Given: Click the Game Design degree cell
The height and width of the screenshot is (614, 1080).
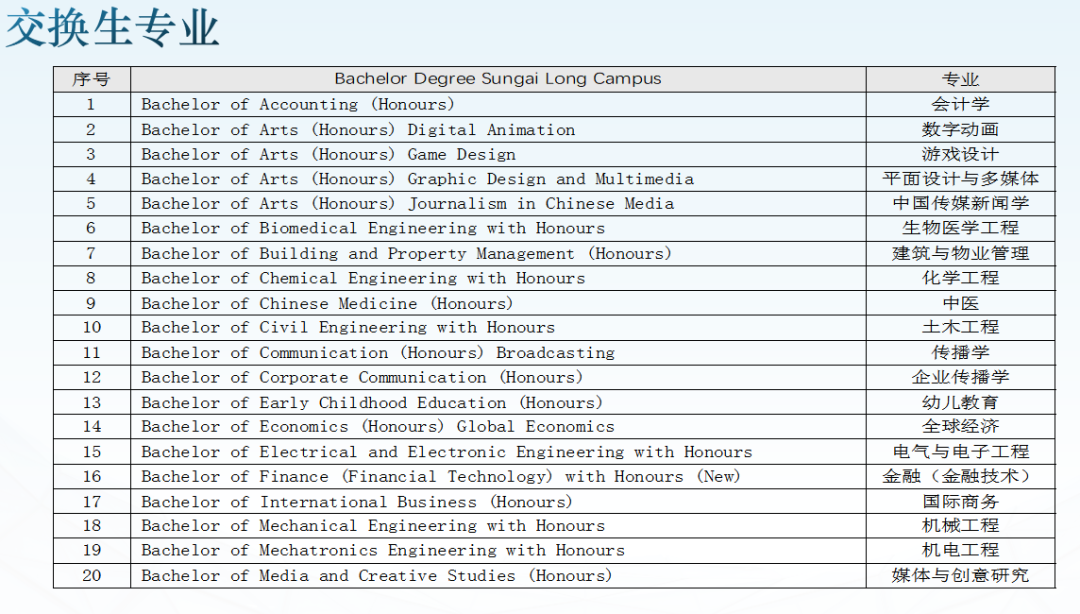Looking at the screenshot, I should 328,155.
